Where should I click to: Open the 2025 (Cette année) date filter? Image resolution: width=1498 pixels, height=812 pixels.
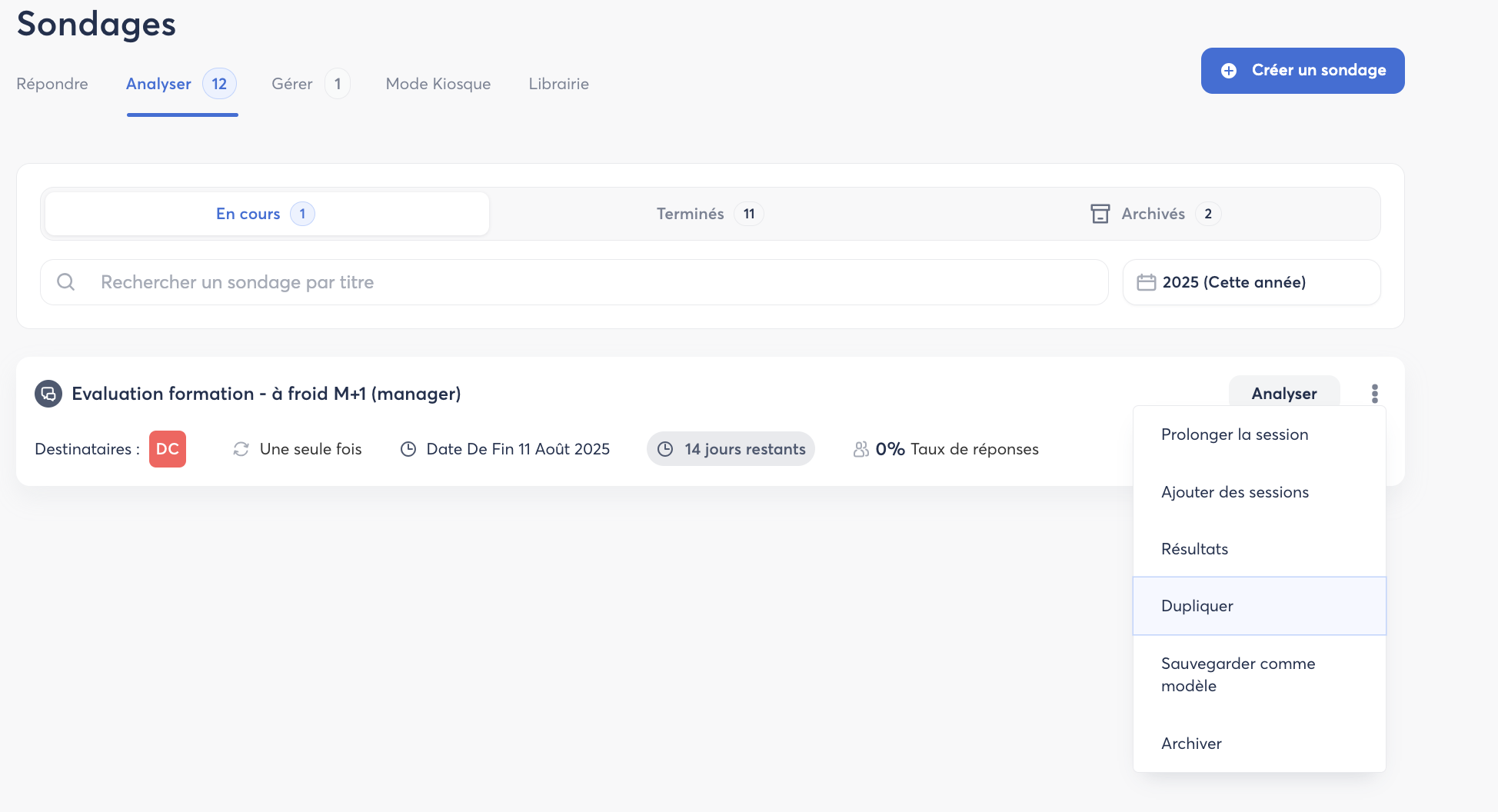(x=1251, y=282)
